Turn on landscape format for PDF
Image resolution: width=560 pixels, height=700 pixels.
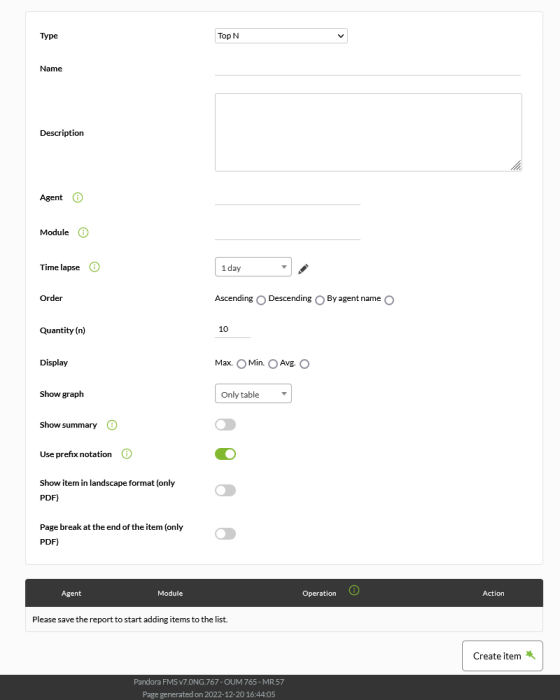(x=226, y=491)
